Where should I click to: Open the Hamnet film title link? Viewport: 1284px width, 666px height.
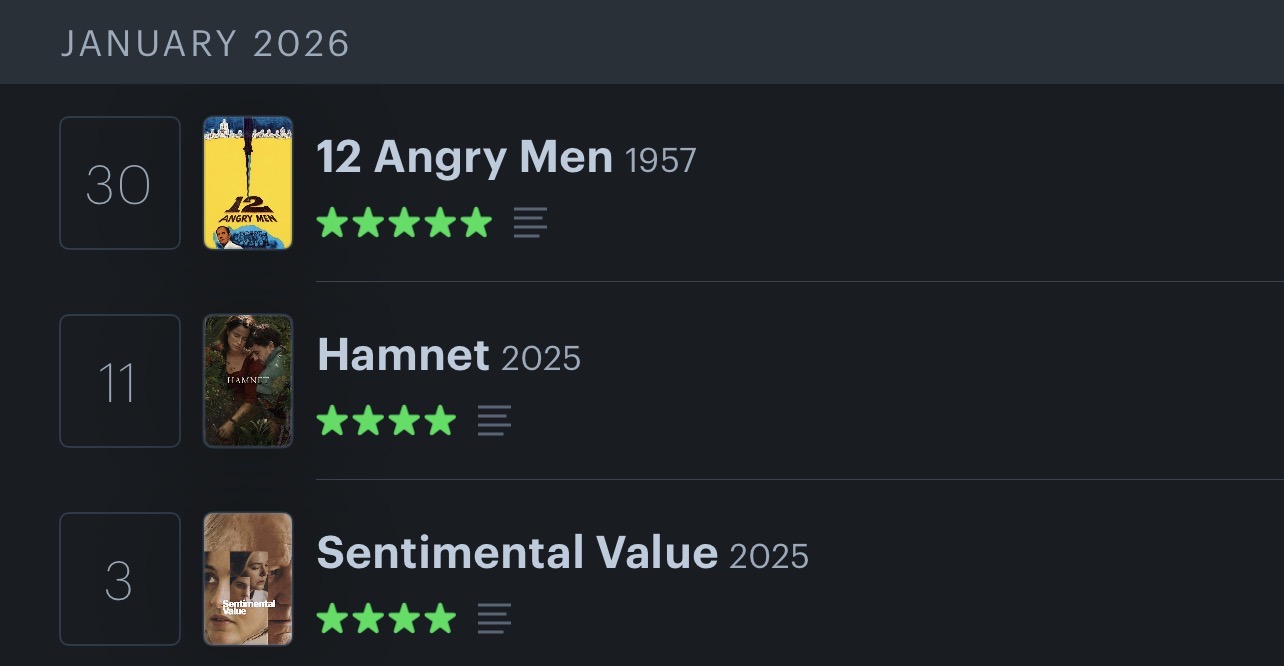403,356
